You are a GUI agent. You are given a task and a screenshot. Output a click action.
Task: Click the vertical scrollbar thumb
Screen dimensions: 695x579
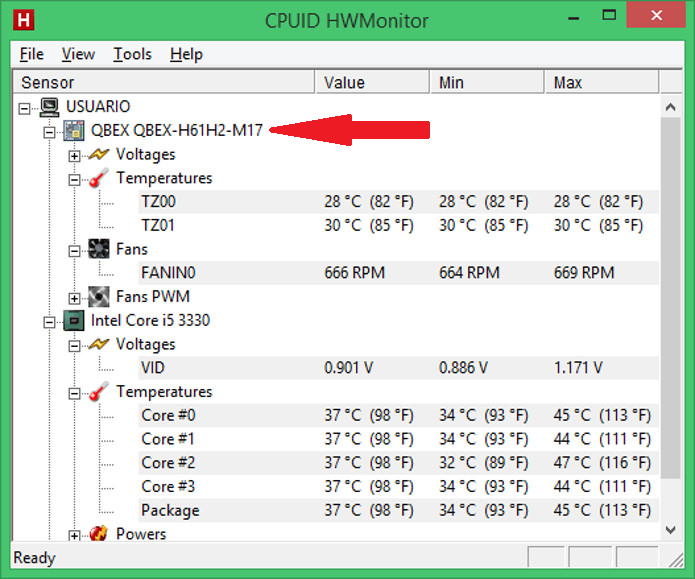coord(671,298)
